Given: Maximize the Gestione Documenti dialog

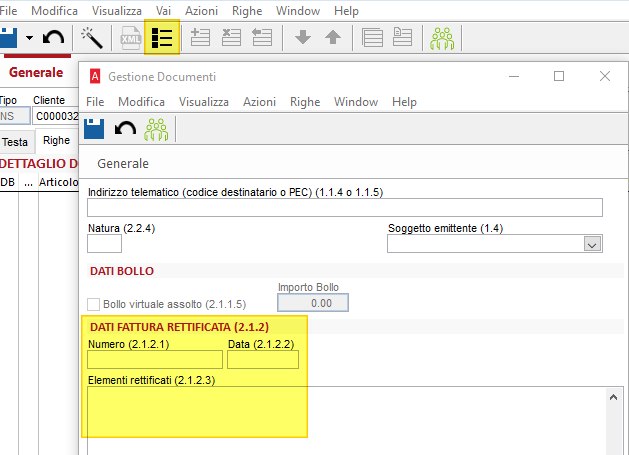Looking at the screenshot, I should 559,76.
